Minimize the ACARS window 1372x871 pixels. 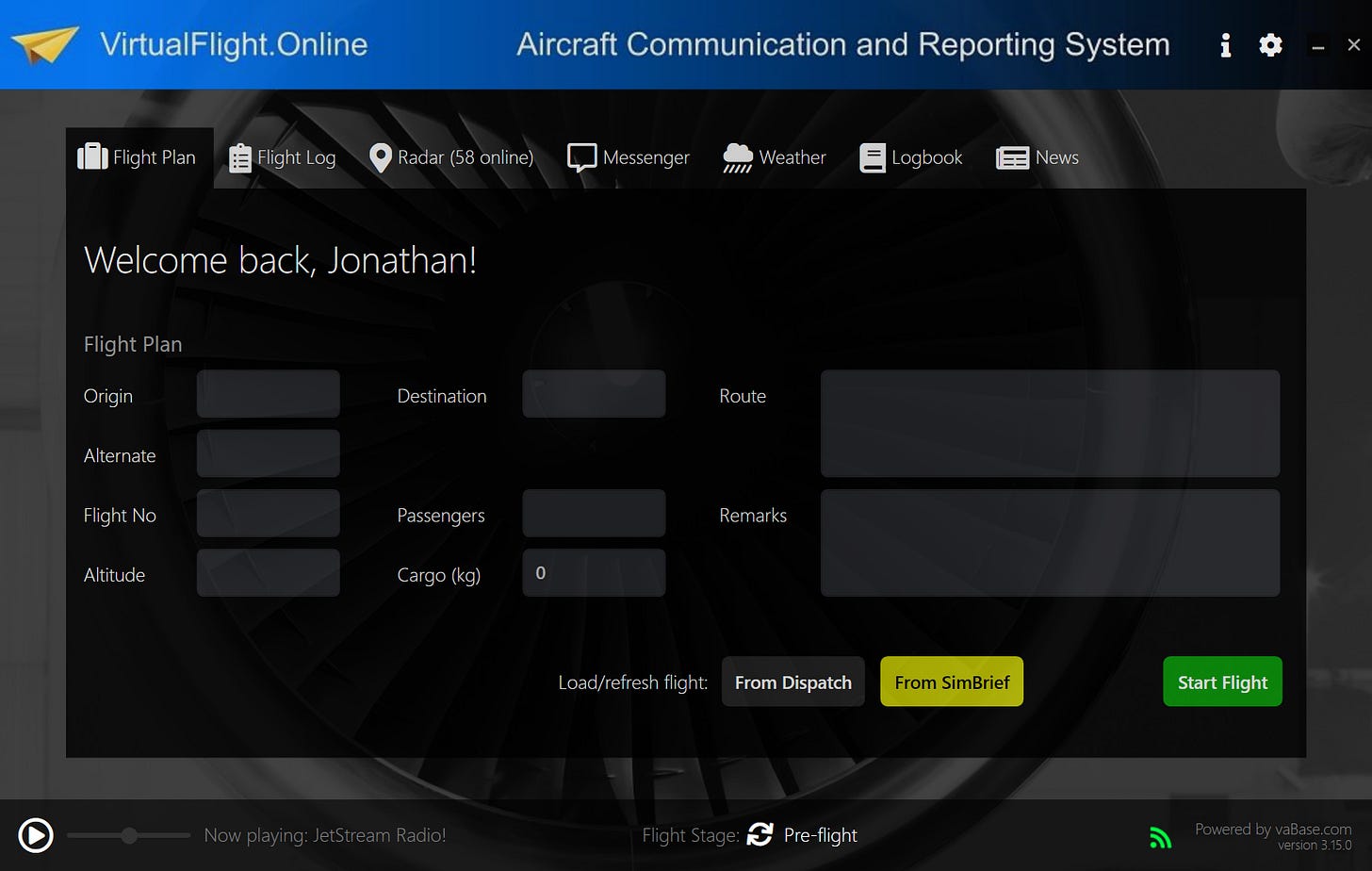(x=1318, y=45)
